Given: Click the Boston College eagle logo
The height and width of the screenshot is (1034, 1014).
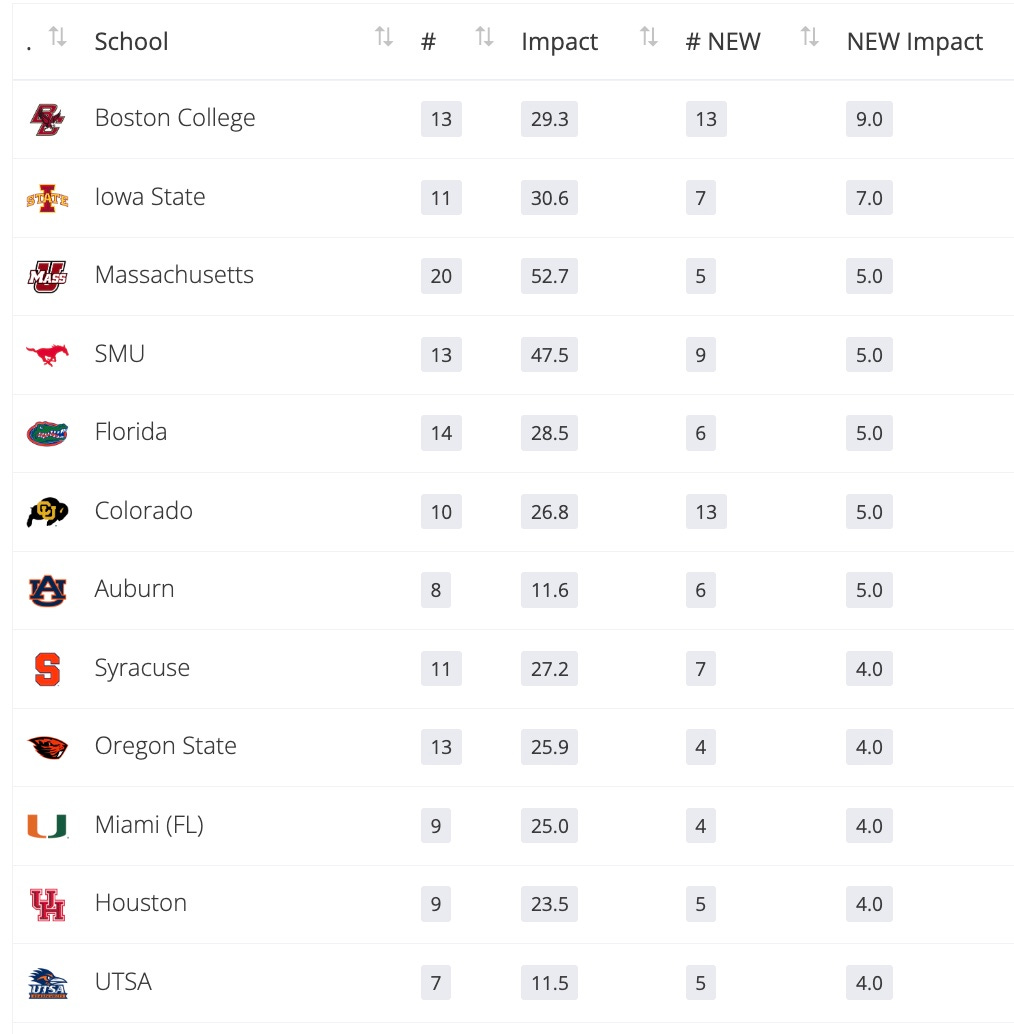Looking at the screenshot, I should click(x=47, y=120).
